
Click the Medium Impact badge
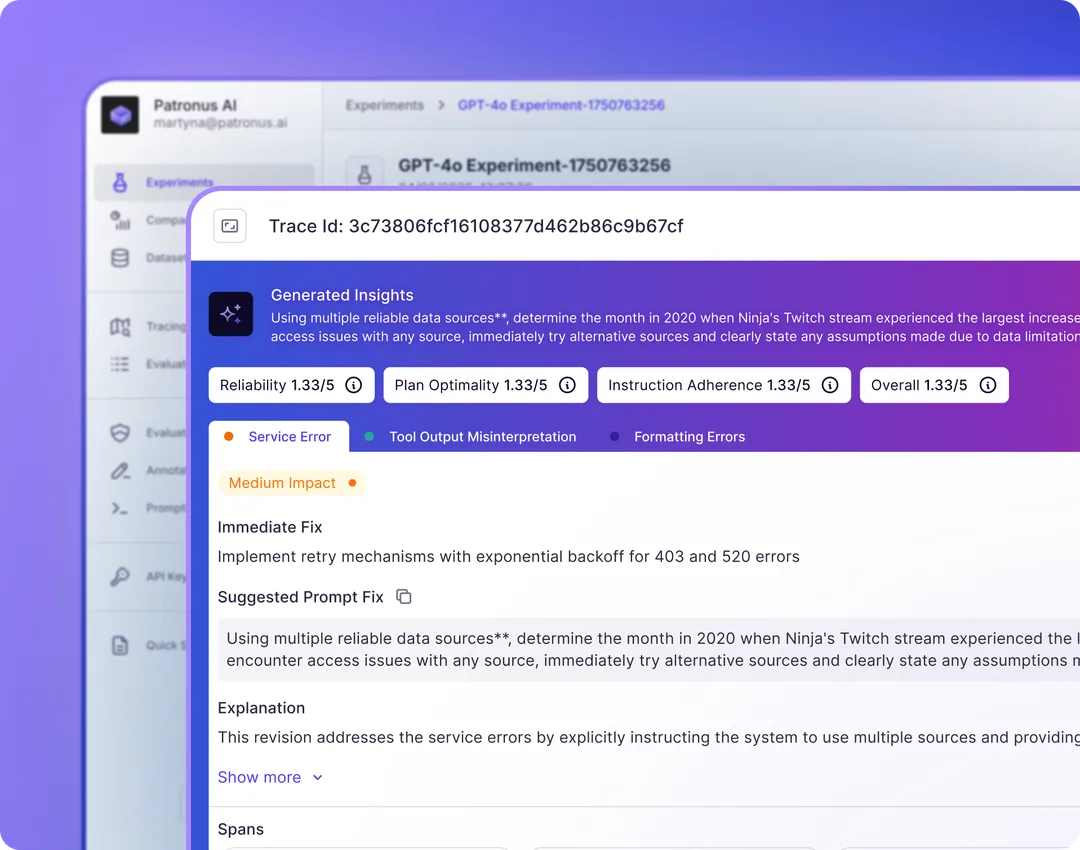click(x=292, y=483)
